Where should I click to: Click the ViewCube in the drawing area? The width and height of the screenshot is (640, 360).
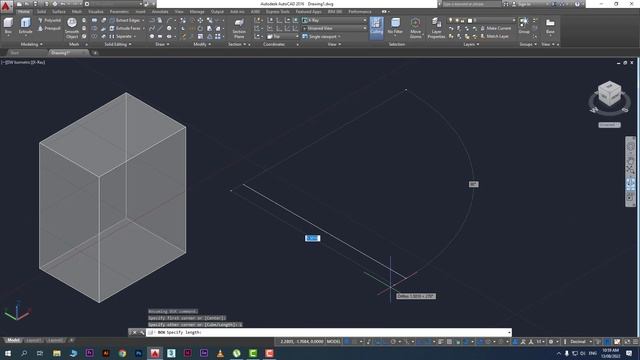coord(609,94)
